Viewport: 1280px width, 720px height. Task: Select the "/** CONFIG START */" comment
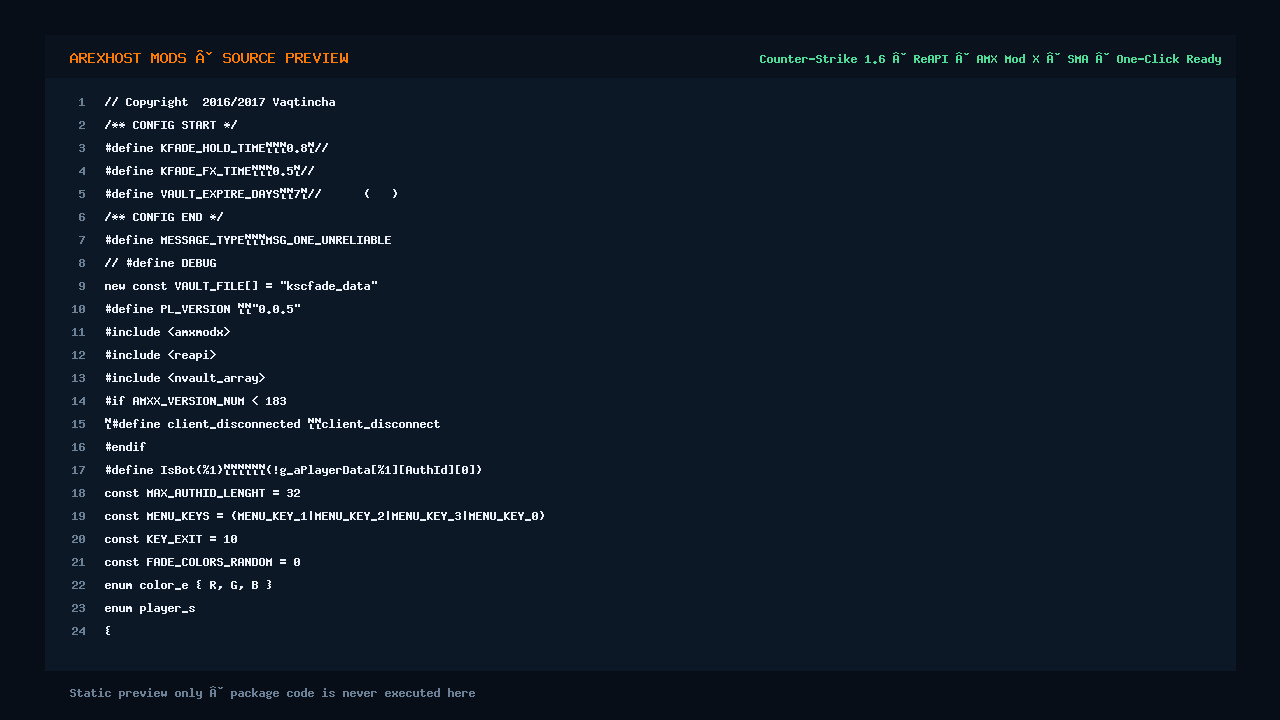[171, 125]
